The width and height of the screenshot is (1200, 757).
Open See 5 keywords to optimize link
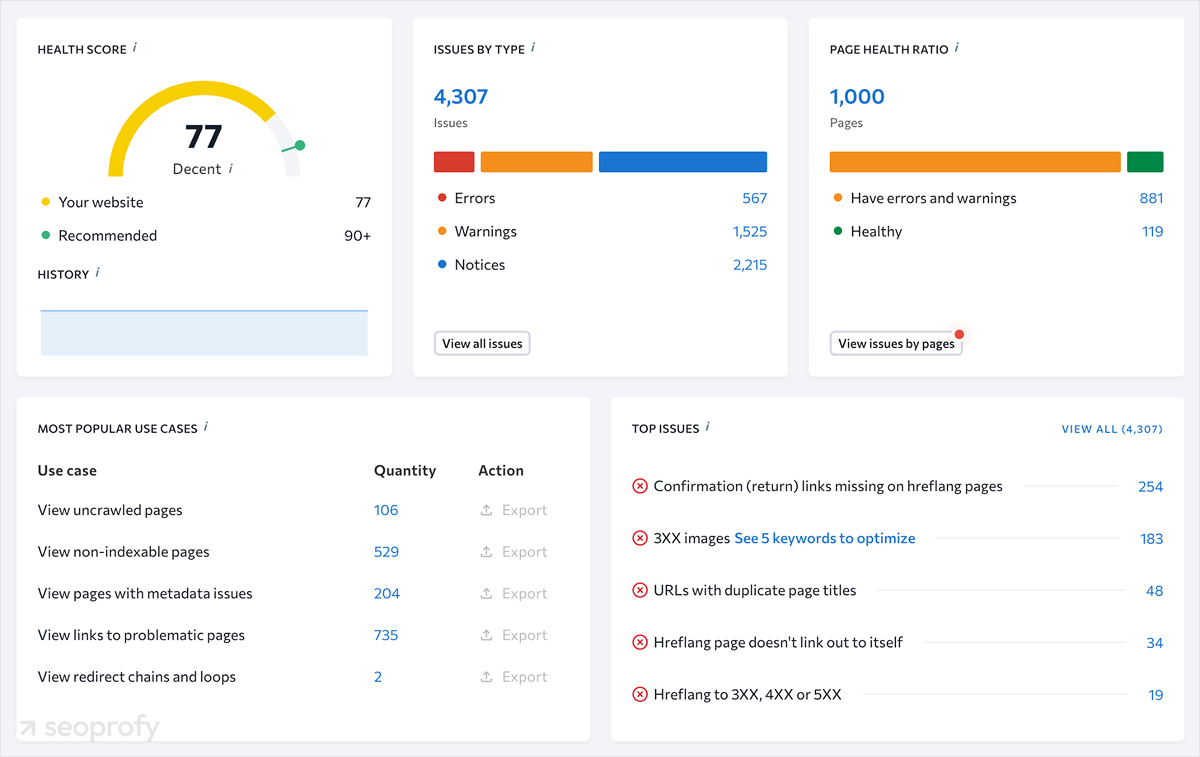point(825,538)
